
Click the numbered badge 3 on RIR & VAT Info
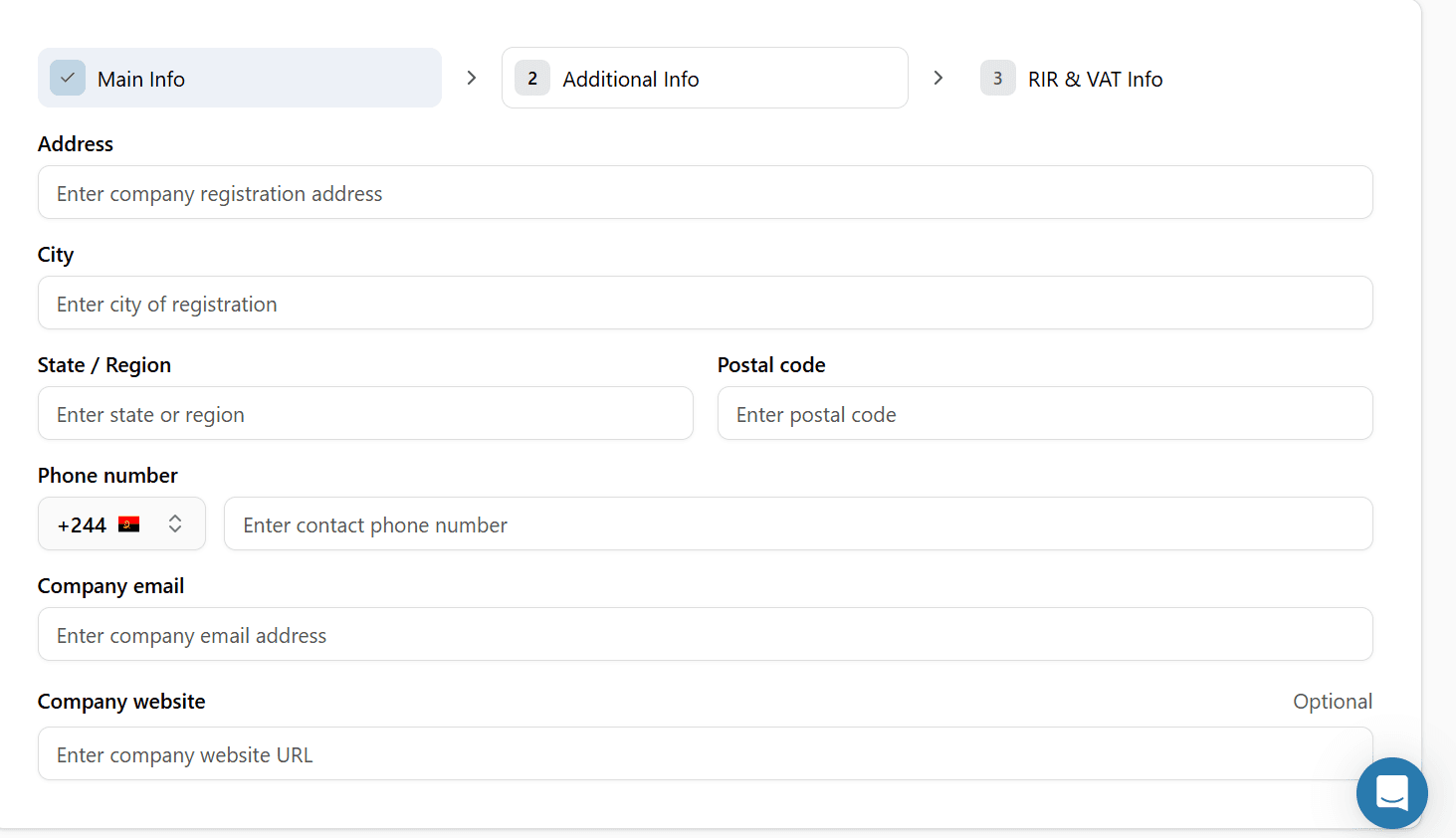[997, 77]
